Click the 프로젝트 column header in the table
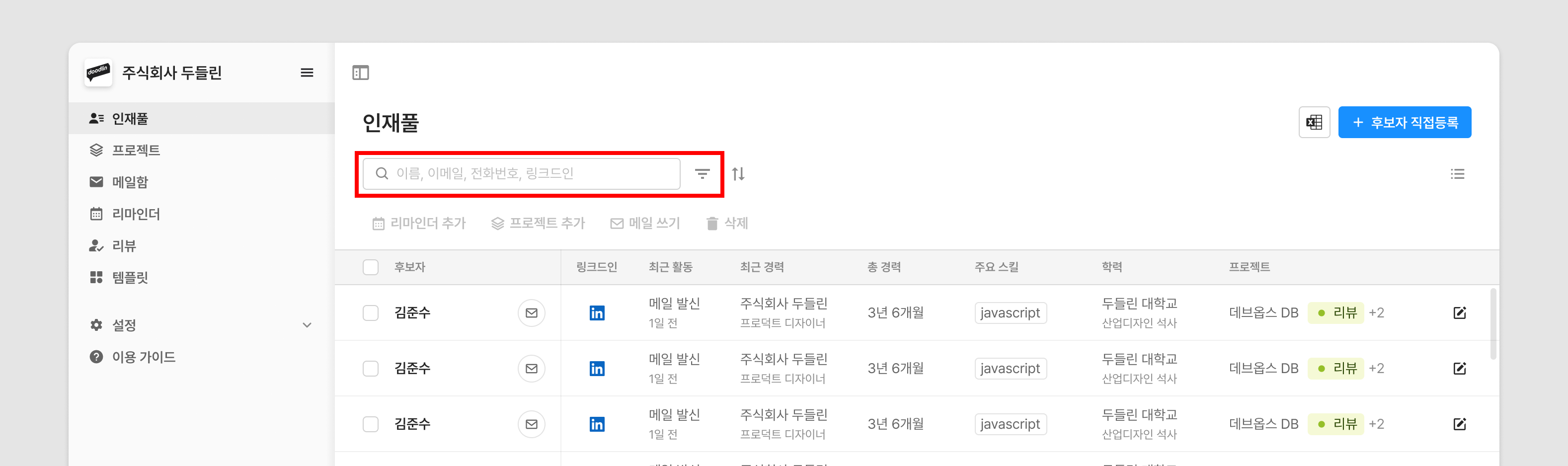Viewport: 1568px width, 466px height. [1249, 267]
